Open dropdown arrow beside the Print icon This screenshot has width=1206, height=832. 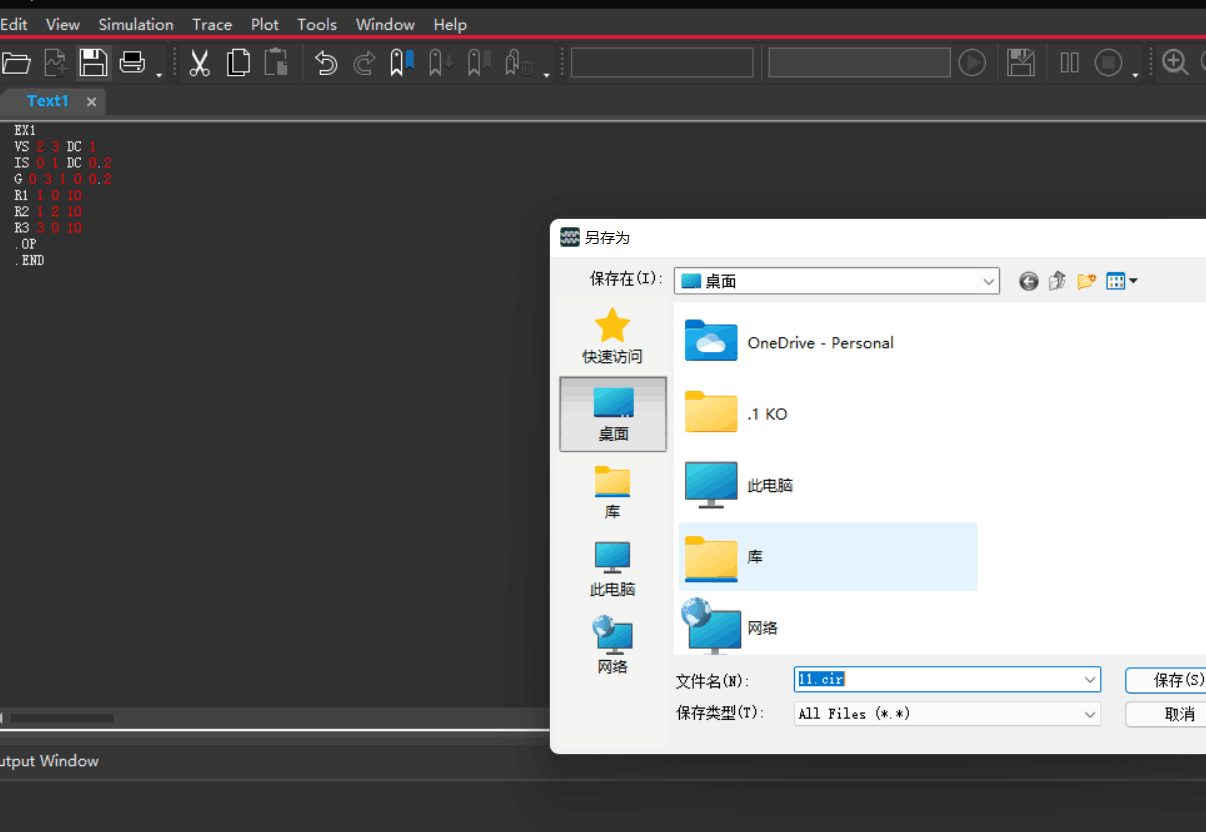click(159, 73)
